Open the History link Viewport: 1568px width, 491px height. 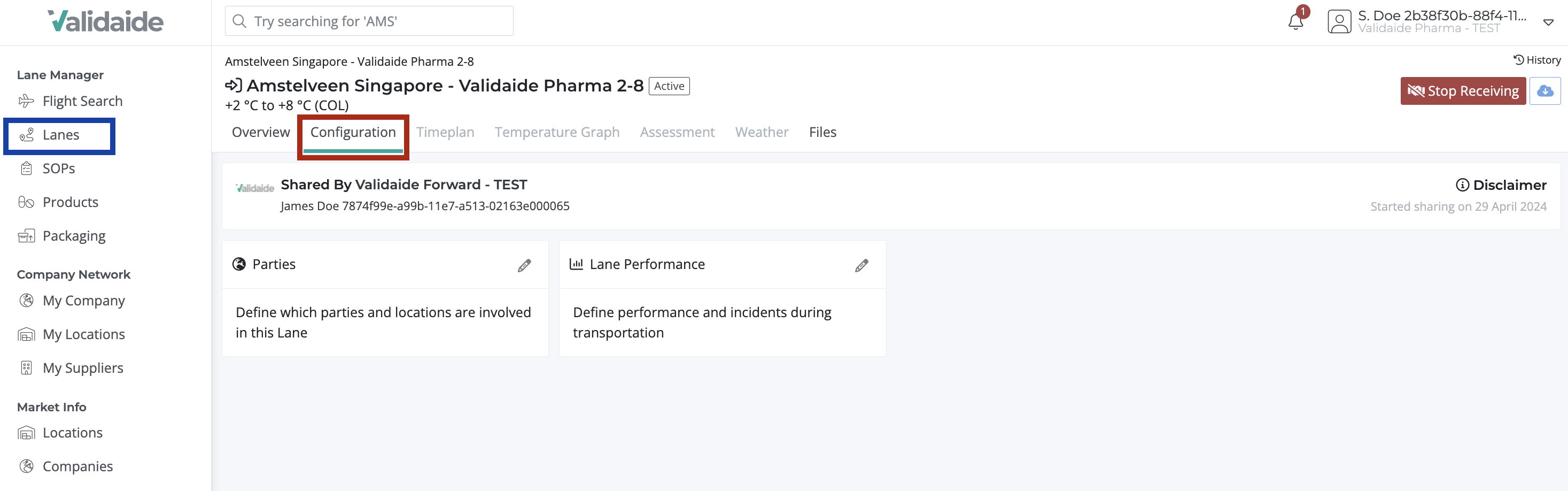(x=1537, y=60)
